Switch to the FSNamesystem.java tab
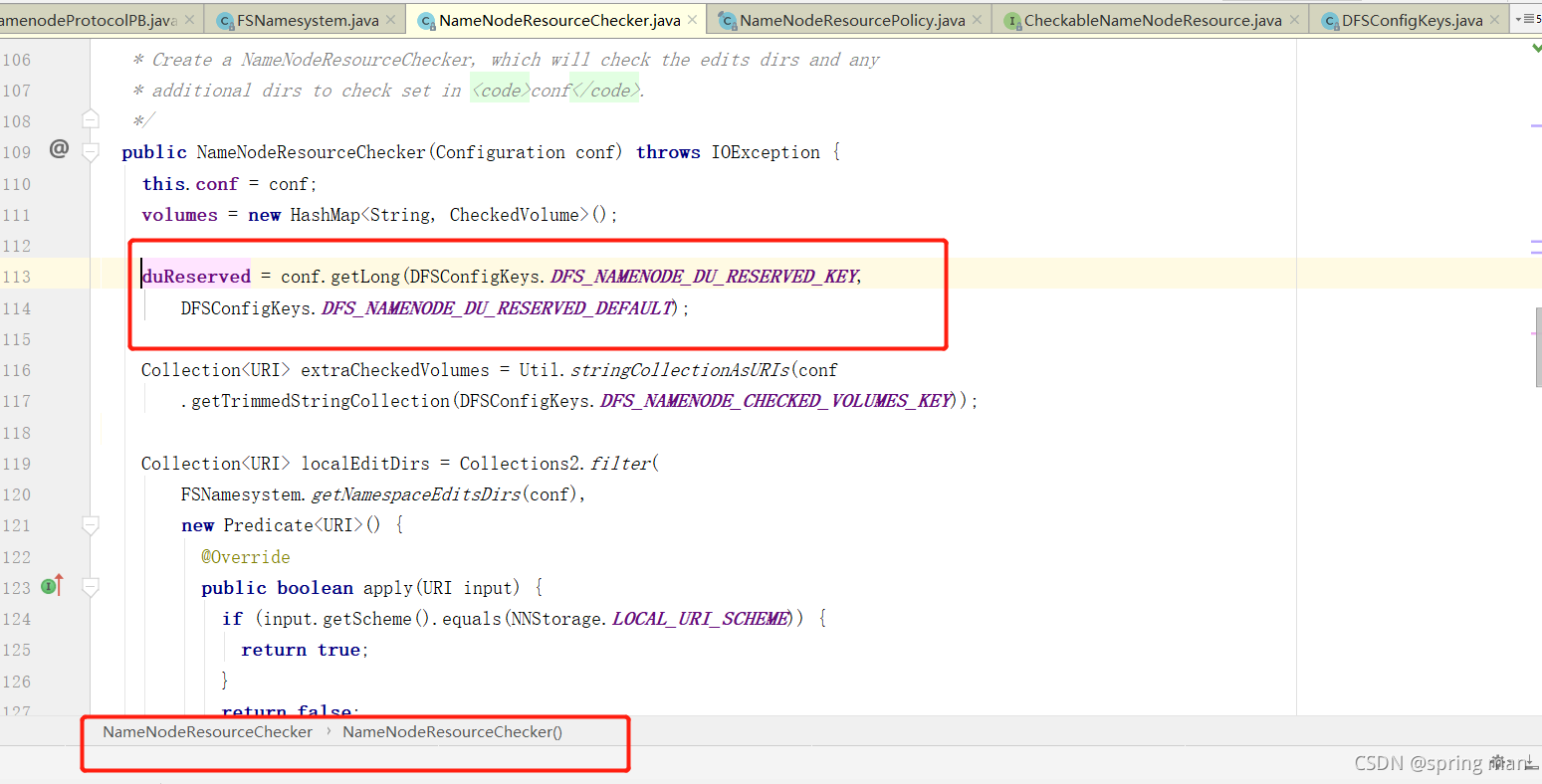1542x784 pixels. tap(308, 20)
